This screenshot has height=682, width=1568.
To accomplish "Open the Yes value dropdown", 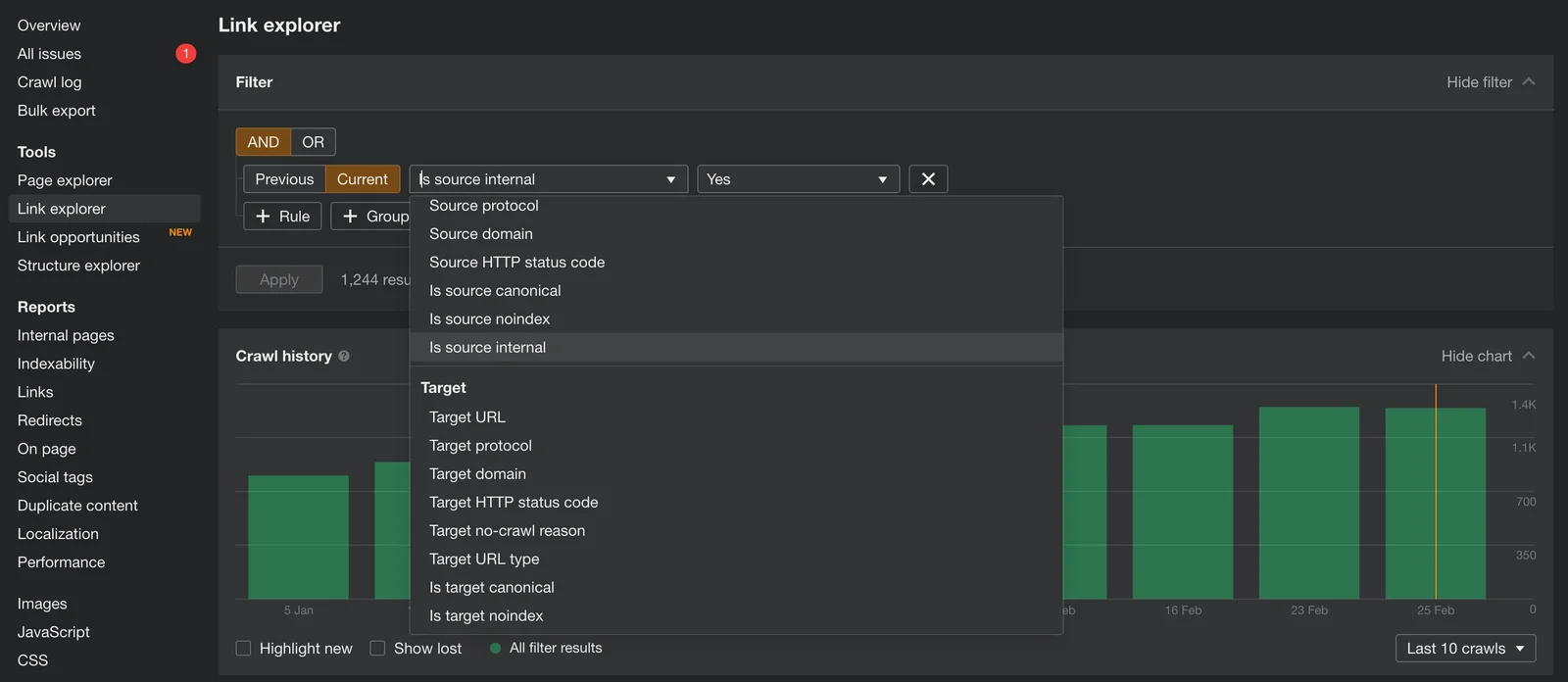I will pos(799,179).
